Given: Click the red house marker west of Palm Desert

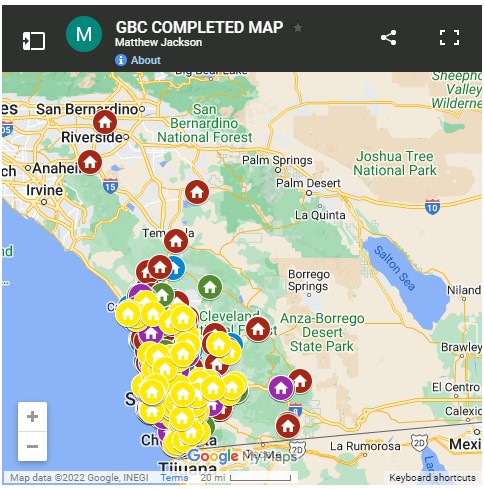Looking at the screenshot, I should (x=197, y=192).
